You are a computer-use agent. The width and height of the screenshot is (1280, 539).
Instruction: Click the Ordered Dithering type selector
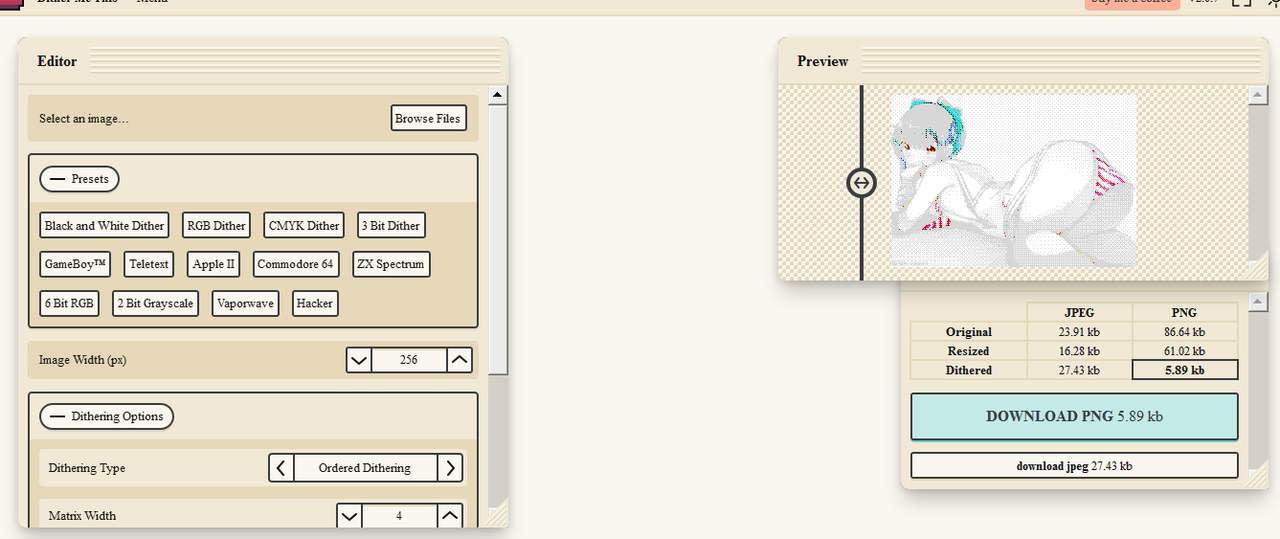(x=366, y=468)
